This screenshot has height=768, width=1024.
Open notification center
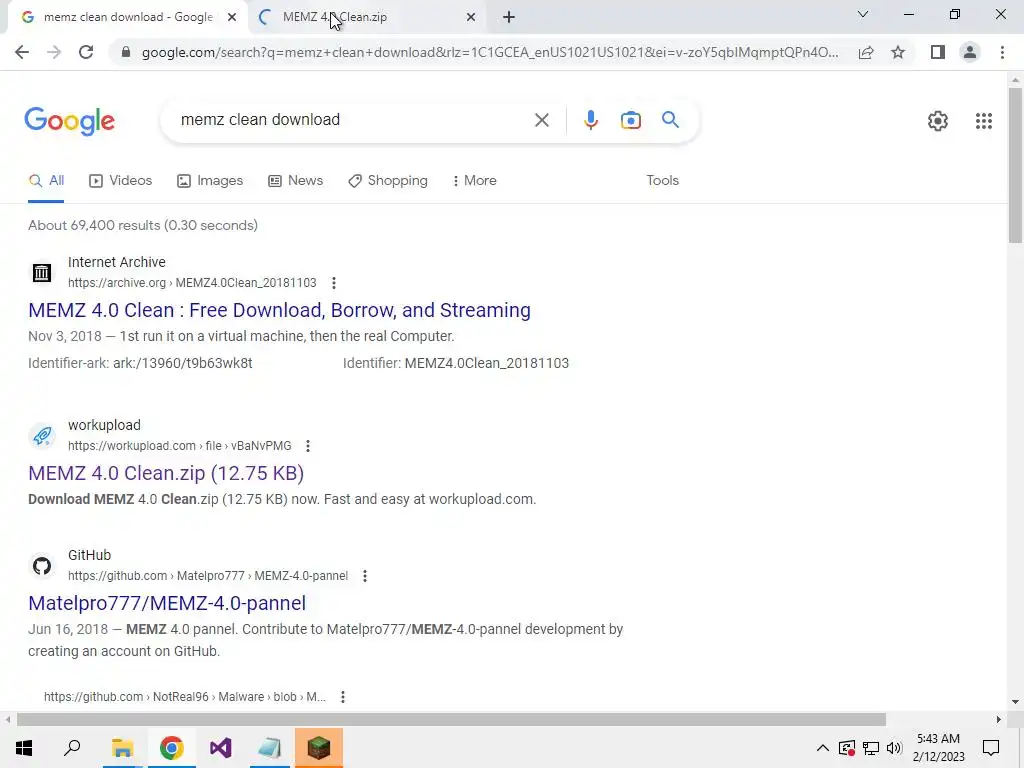[991, 748]
